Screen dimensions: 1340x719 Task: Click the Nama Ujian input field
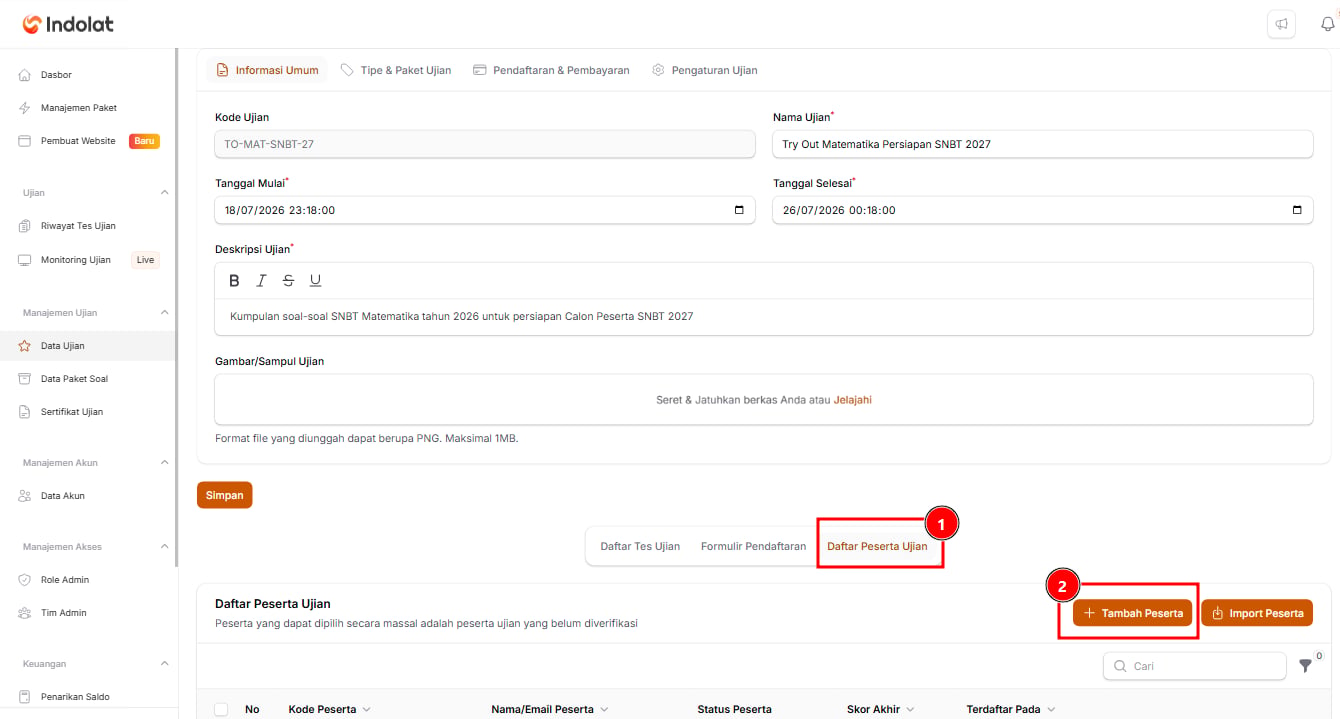(x=1043, y=144)
